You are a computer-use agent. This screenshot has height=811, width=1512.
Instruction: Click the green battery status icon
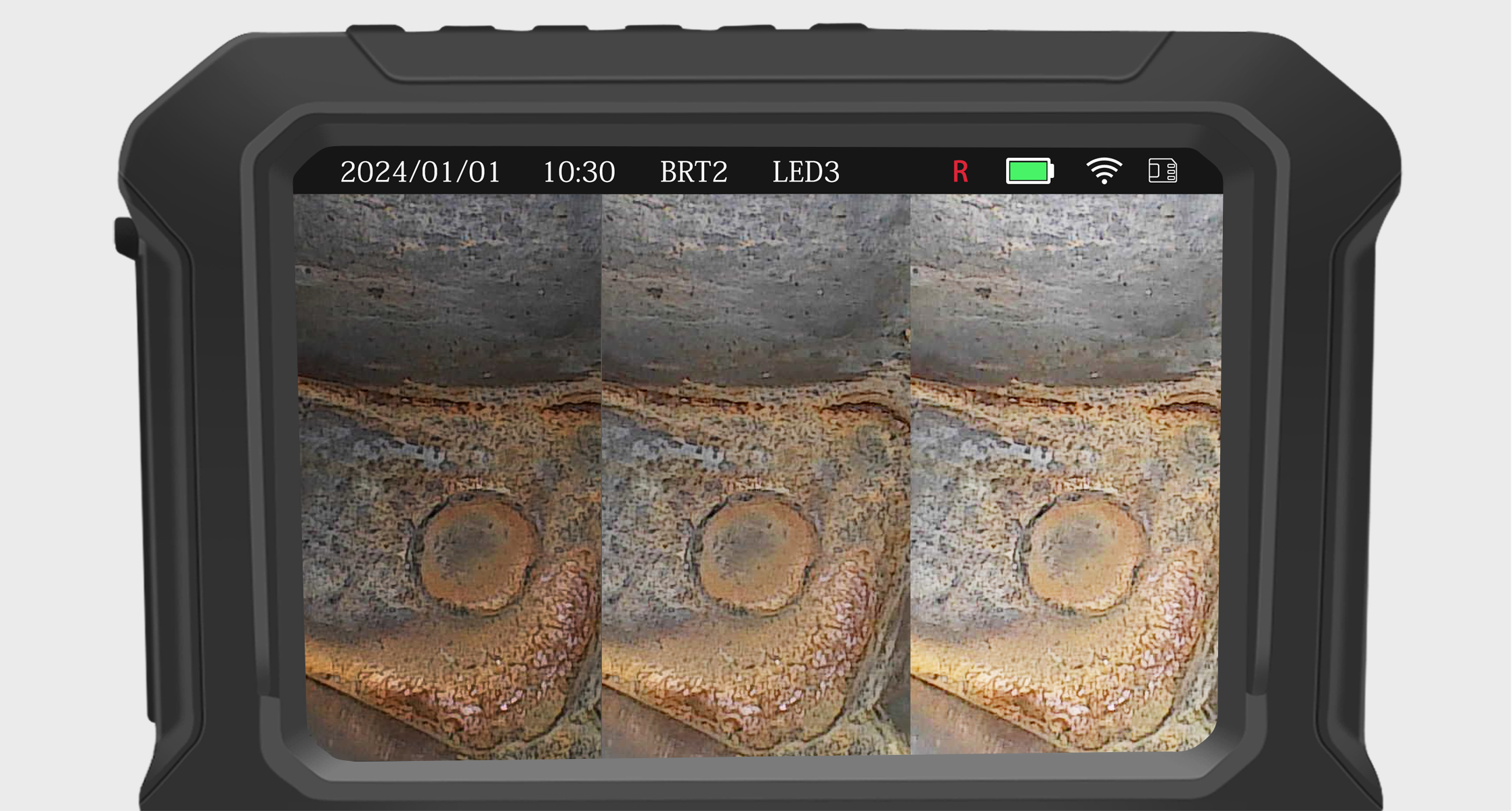[1029, 171]
